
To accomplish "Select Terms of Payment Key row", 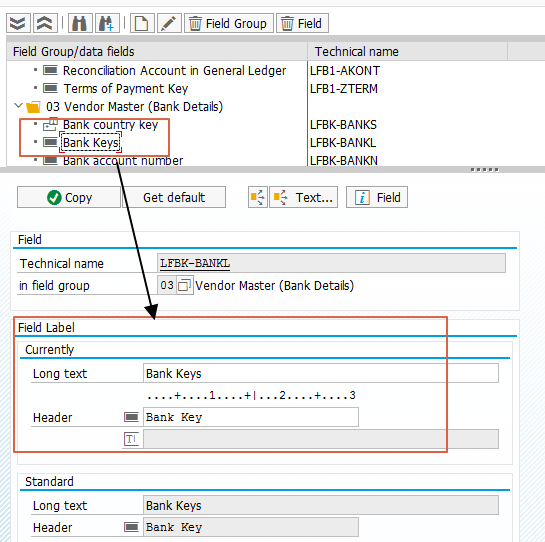I will 125,88.
